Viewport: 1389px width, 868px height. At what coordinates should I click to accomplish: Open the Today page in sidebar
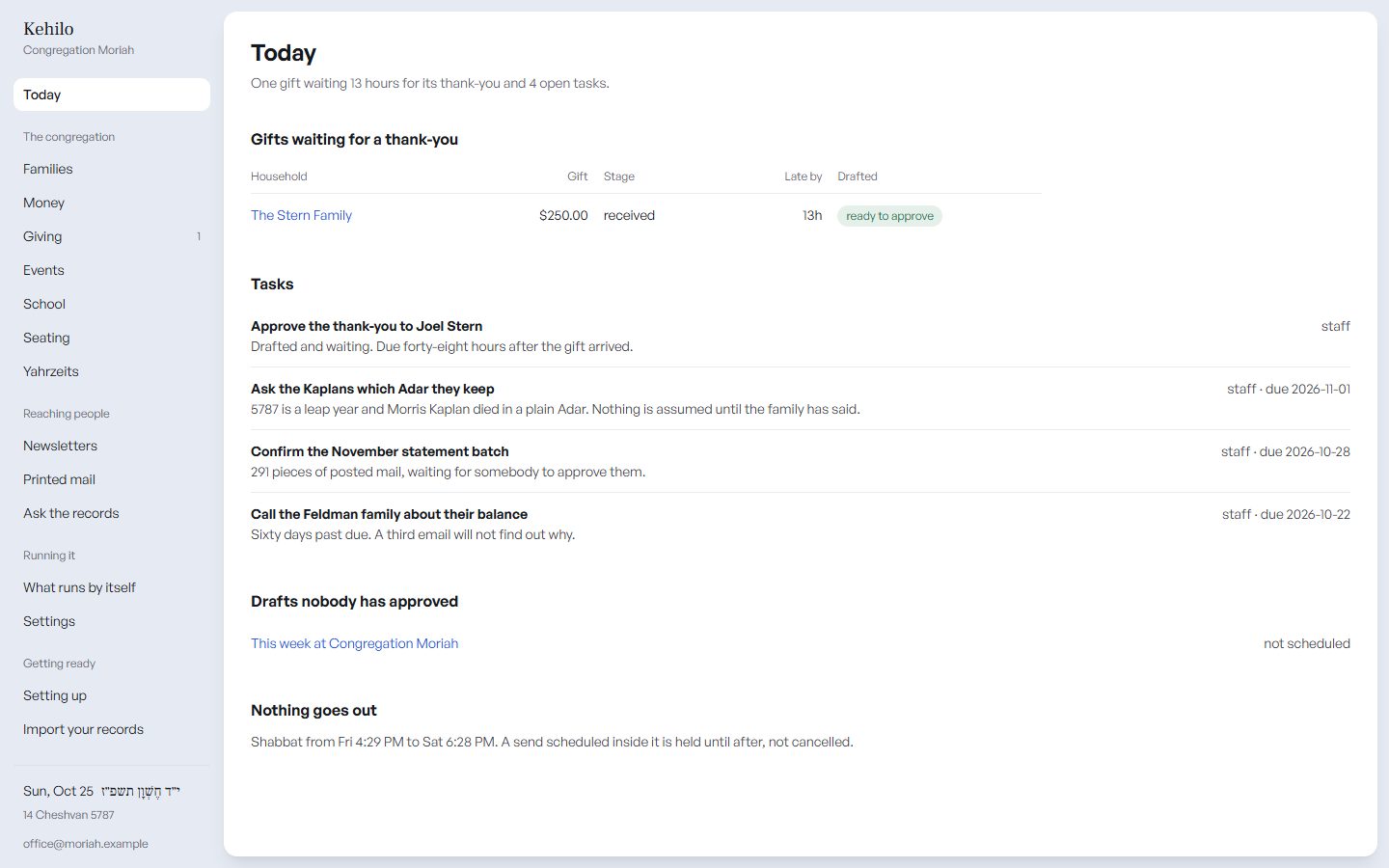point(112,95)
